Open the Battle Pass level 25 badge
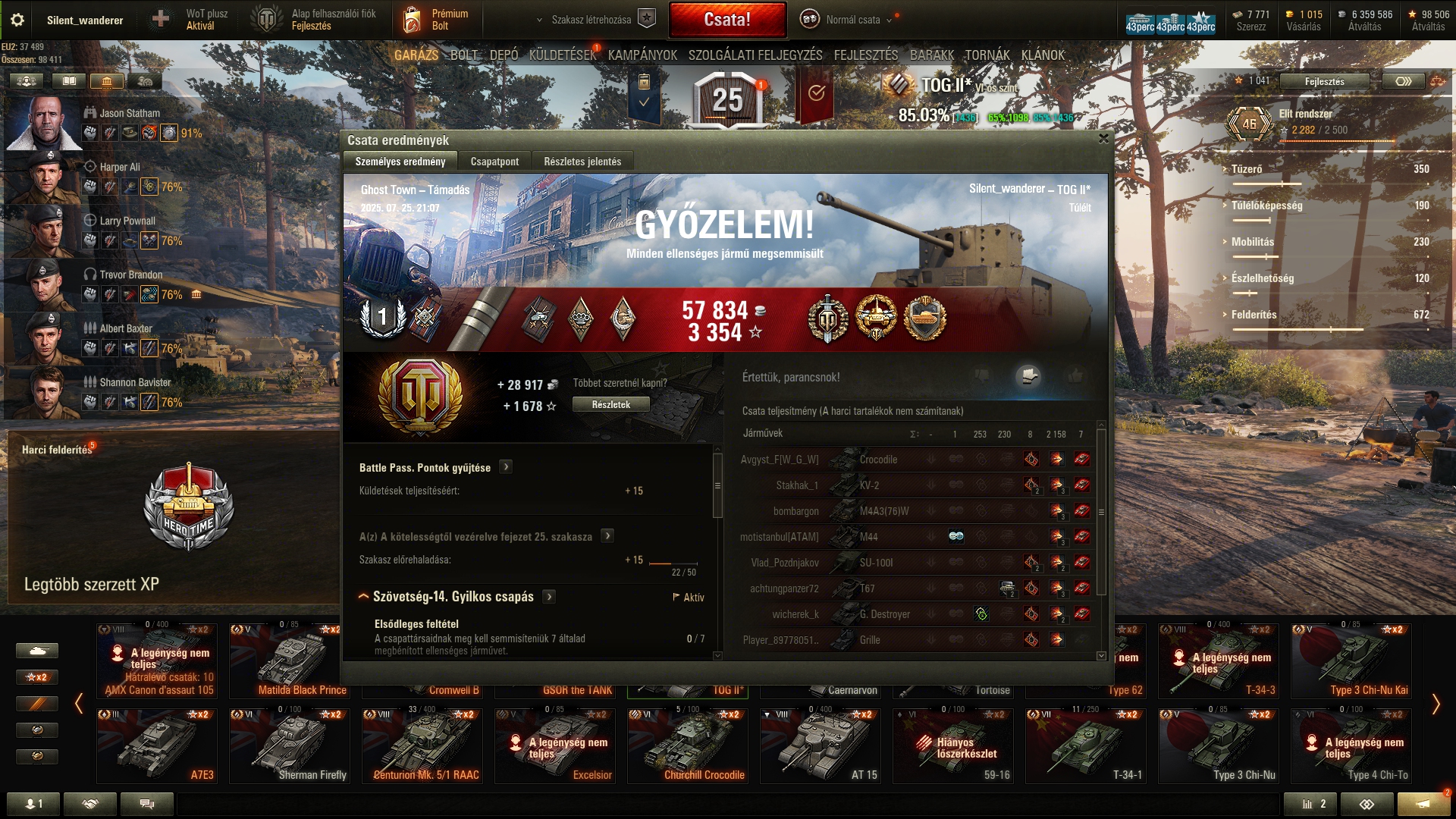Screen dimensions: 1456x819 [727, 99]
